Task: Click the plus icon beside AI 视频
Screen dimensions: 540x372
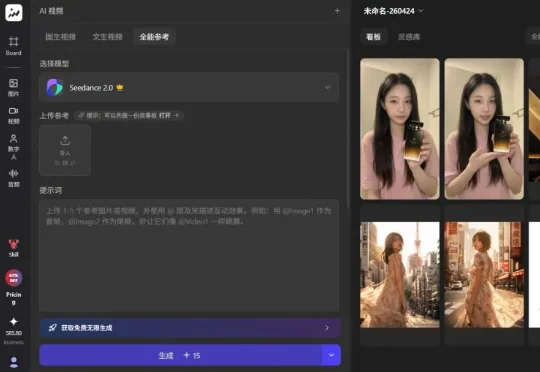Action: point(337,11)
